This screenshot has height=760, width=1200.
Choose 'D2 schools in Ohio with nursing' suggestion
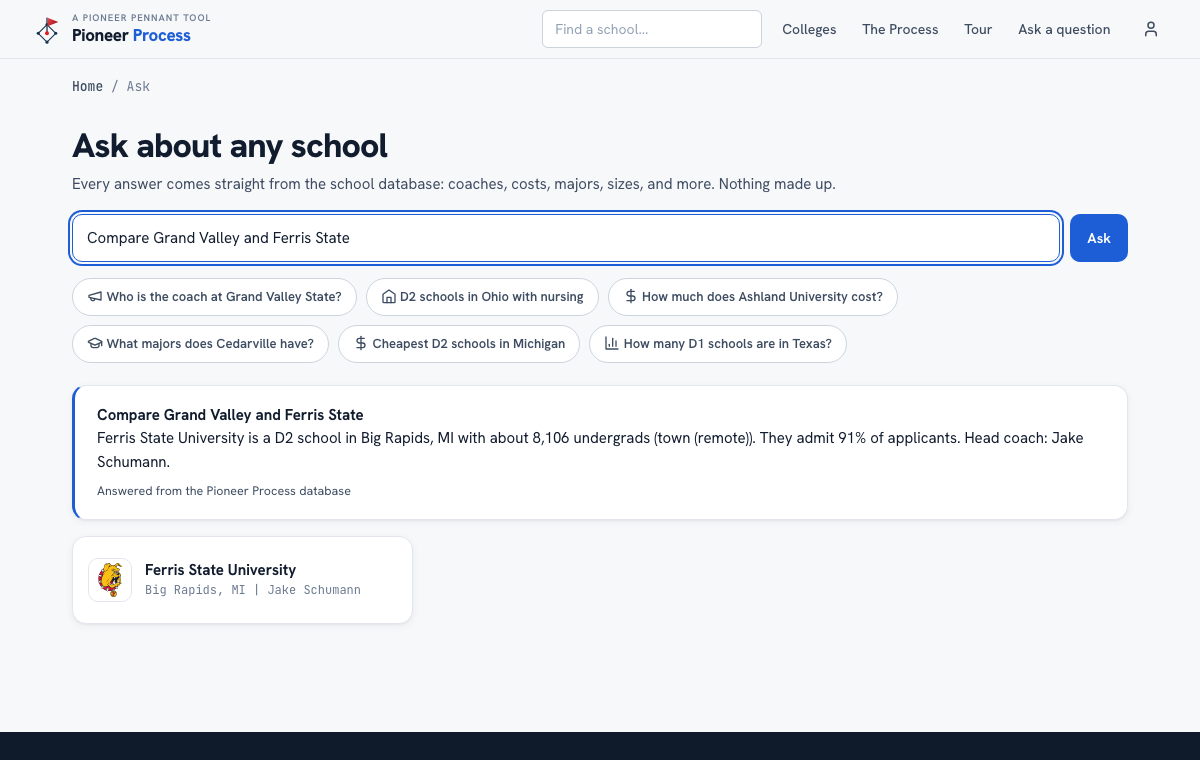coord(482,297)
